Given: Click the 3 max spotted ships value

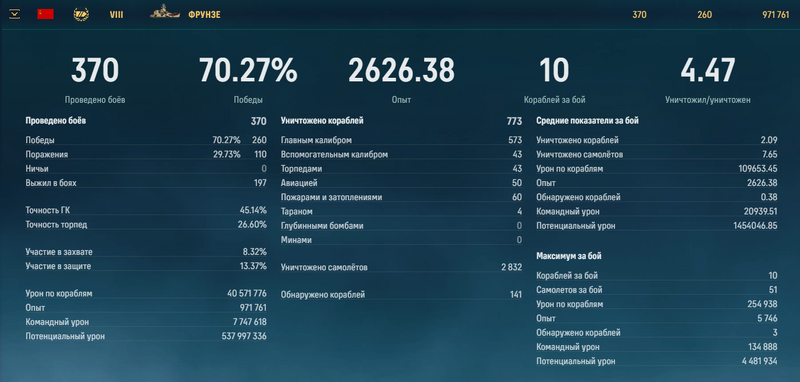Looking at the screenshot, I should click(775, 333).
